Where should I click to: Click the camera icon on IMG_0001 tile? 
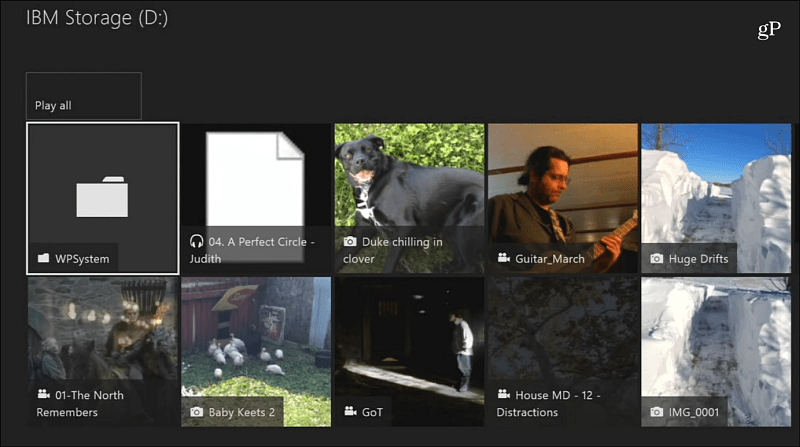click(657, 412)
